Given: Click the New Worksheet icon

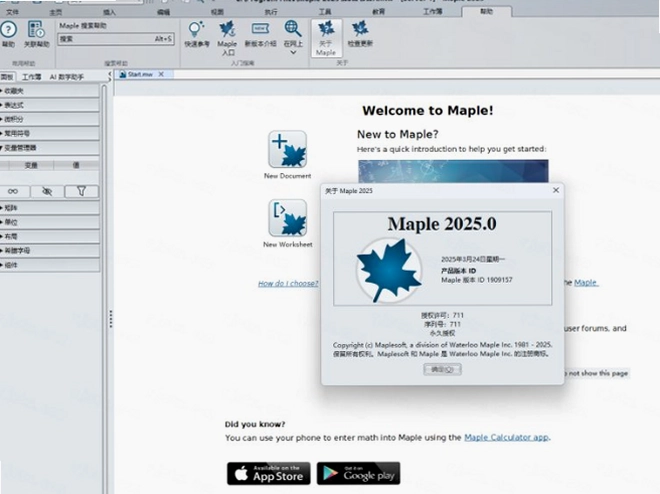Looking at the screenshot, I should [287, 218].
